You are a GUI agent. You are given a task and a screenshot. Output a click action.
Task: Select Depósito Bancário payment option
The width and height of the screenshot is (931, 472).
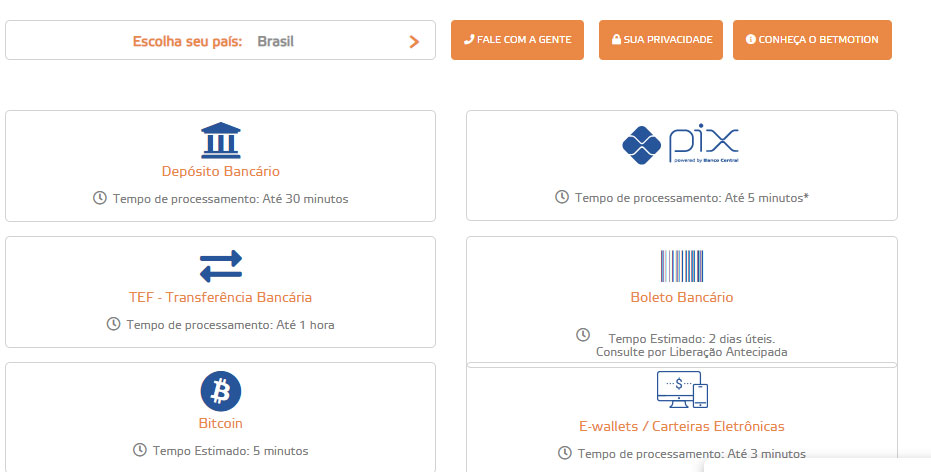click(220, 171)
